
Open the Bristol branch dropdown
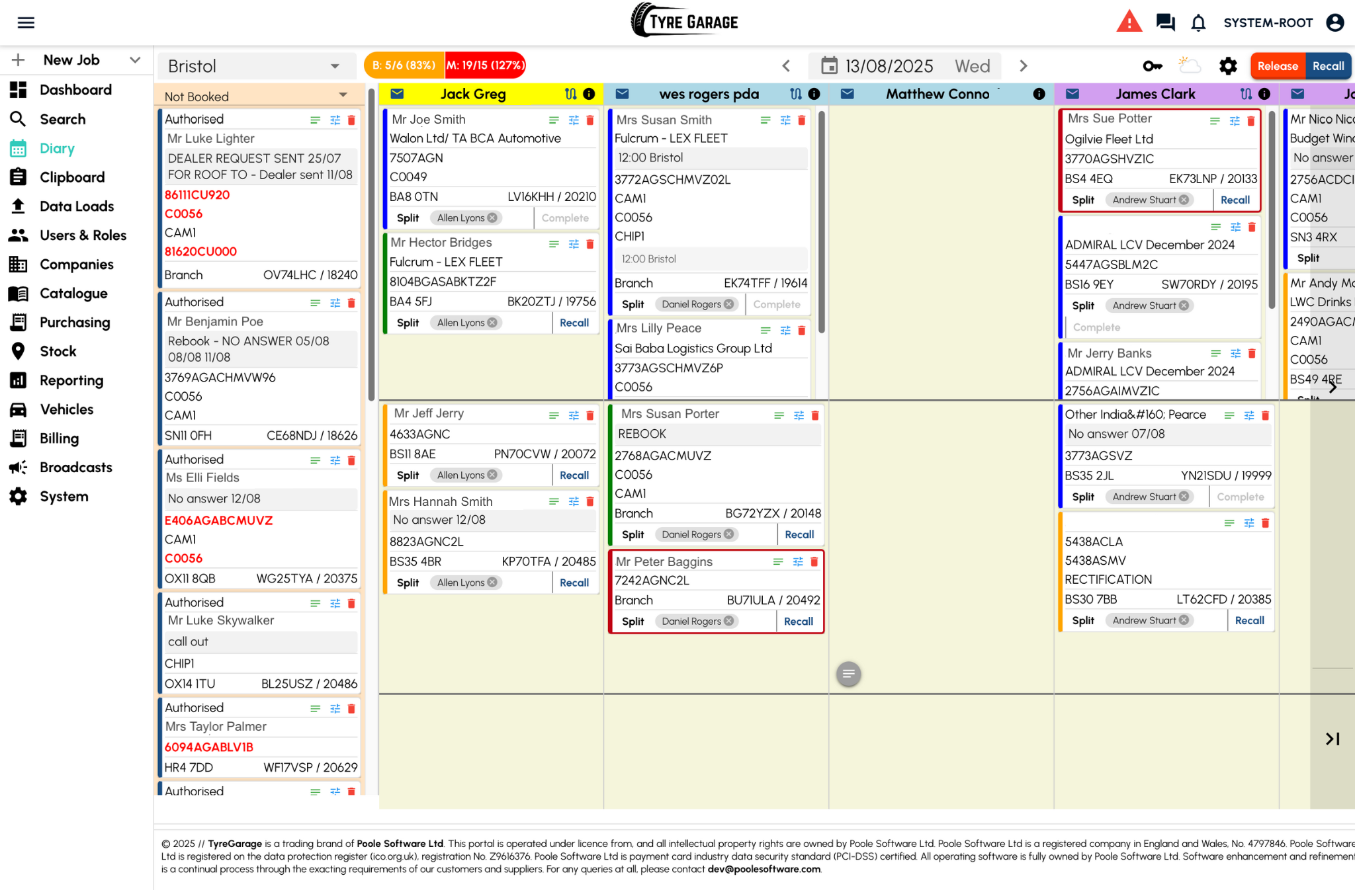pyautogui.click(x=257, y=66)
